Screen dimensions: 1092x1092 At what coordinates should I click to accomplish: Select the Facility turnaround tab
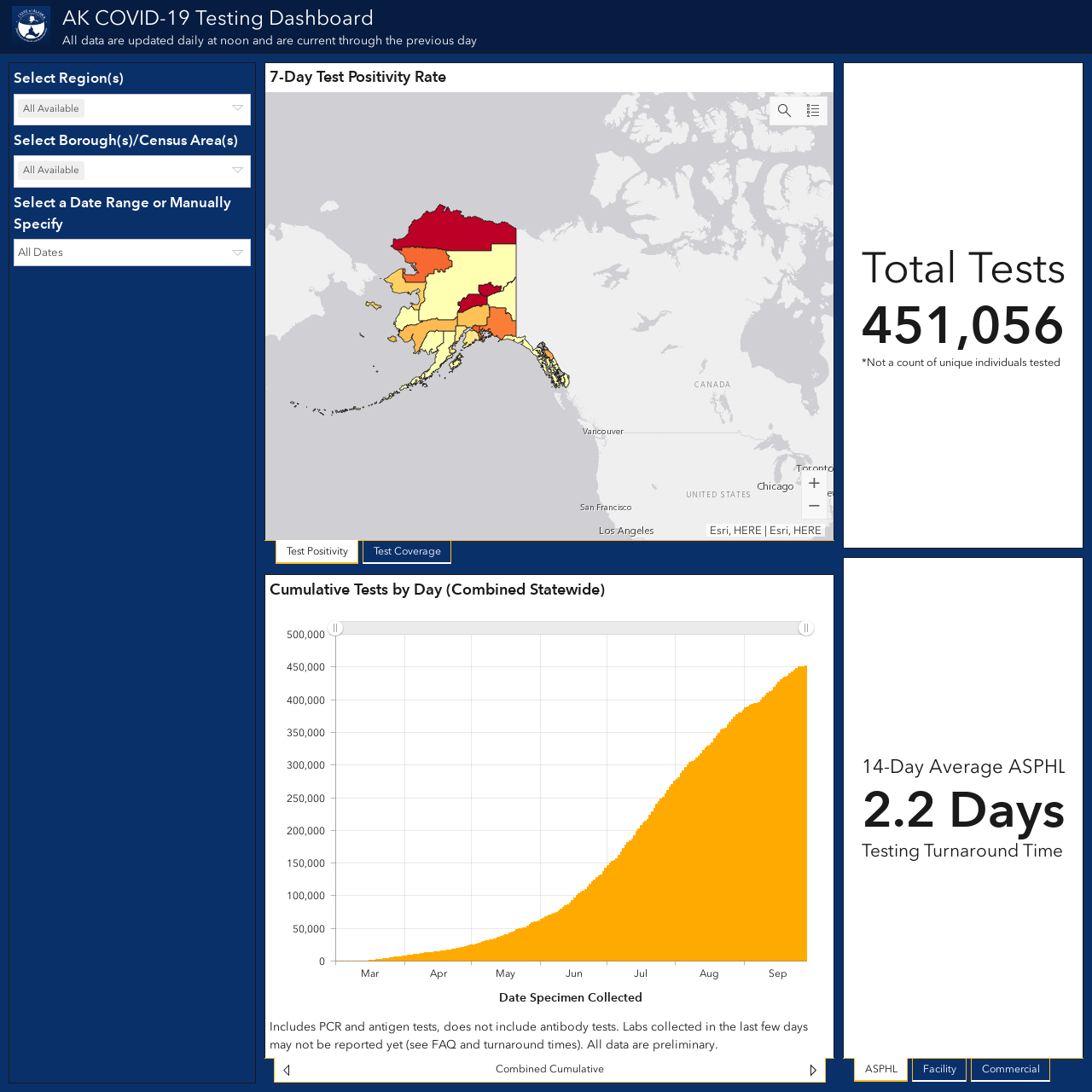939,1069
